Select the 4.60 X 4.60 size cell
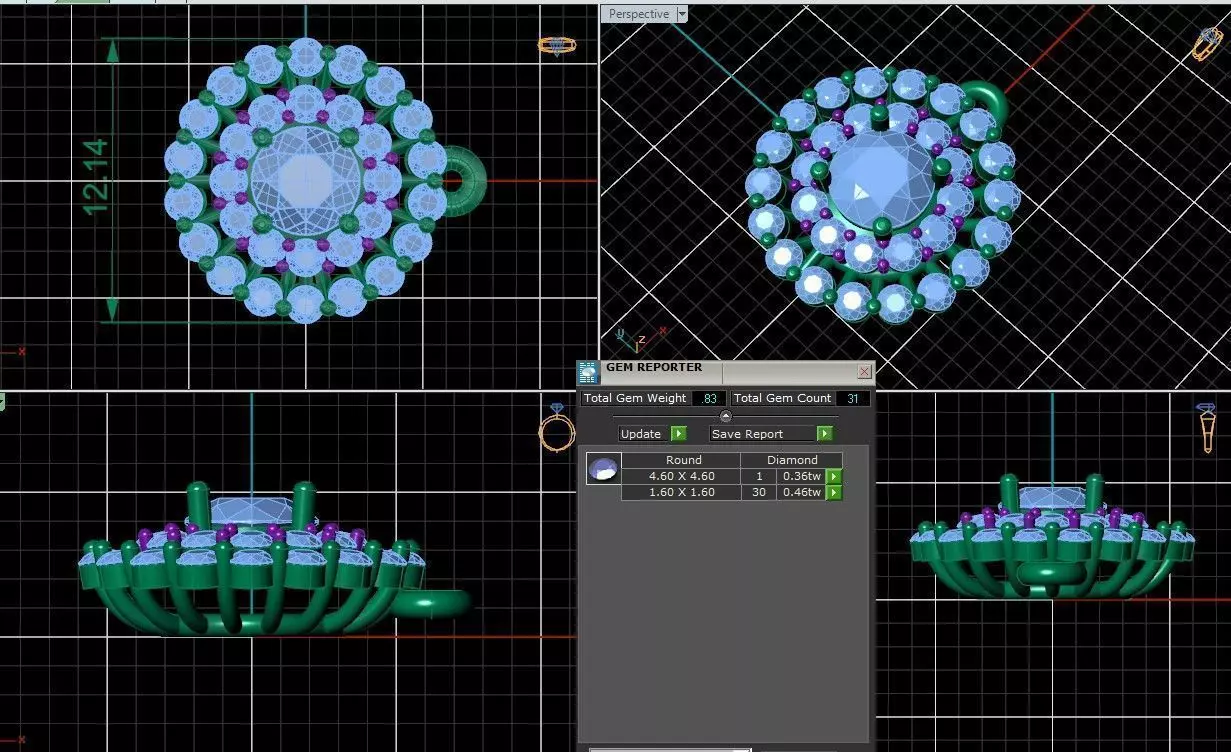The width and height of the screenshot is (1231, 752). pyautogui.click(x=681, y=477)
